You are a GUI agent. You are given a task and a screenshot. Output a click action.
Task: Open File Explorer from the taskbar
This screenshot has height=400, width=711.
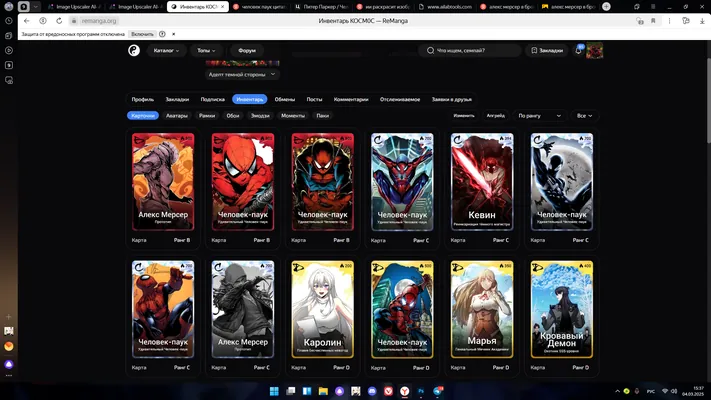(323, 391)
